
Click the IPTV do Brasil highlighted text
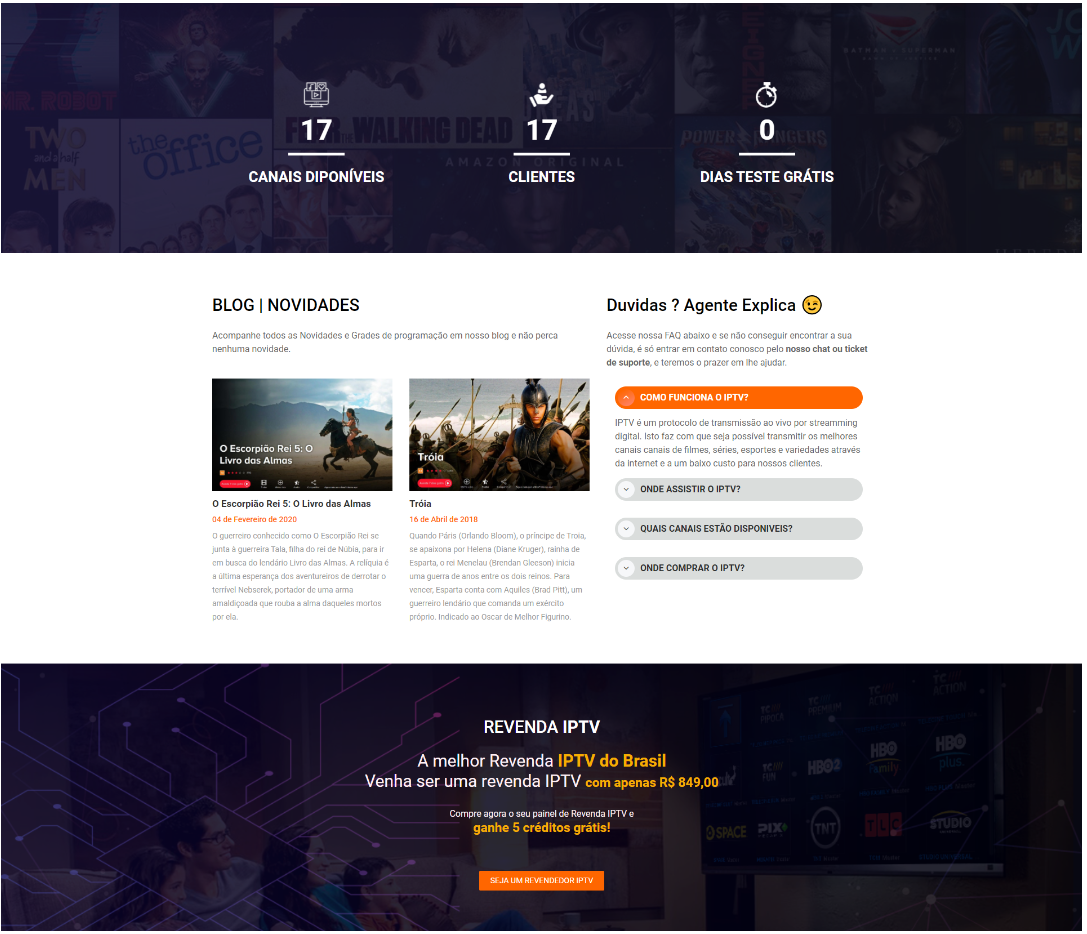click(x=611, y=761)
